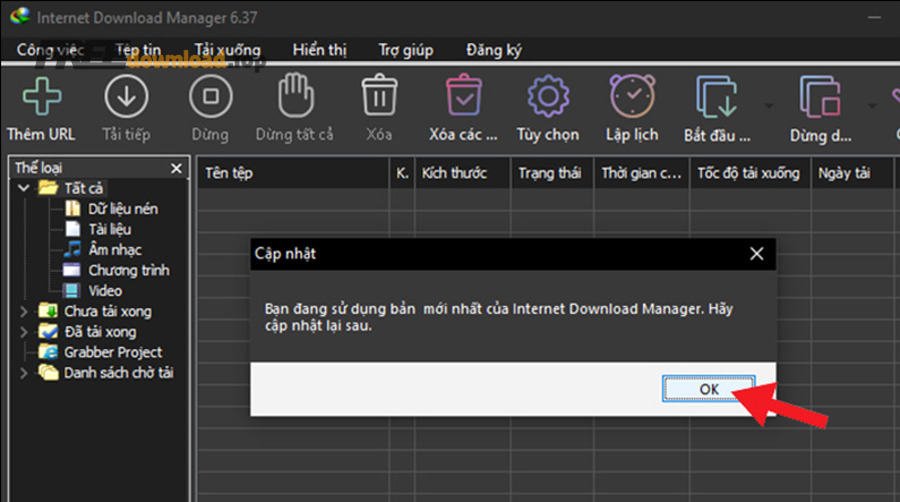The image size is (900, 502).
Task: Open dropdown arrow next to Bắt đầu...
Action: (769, 106)
